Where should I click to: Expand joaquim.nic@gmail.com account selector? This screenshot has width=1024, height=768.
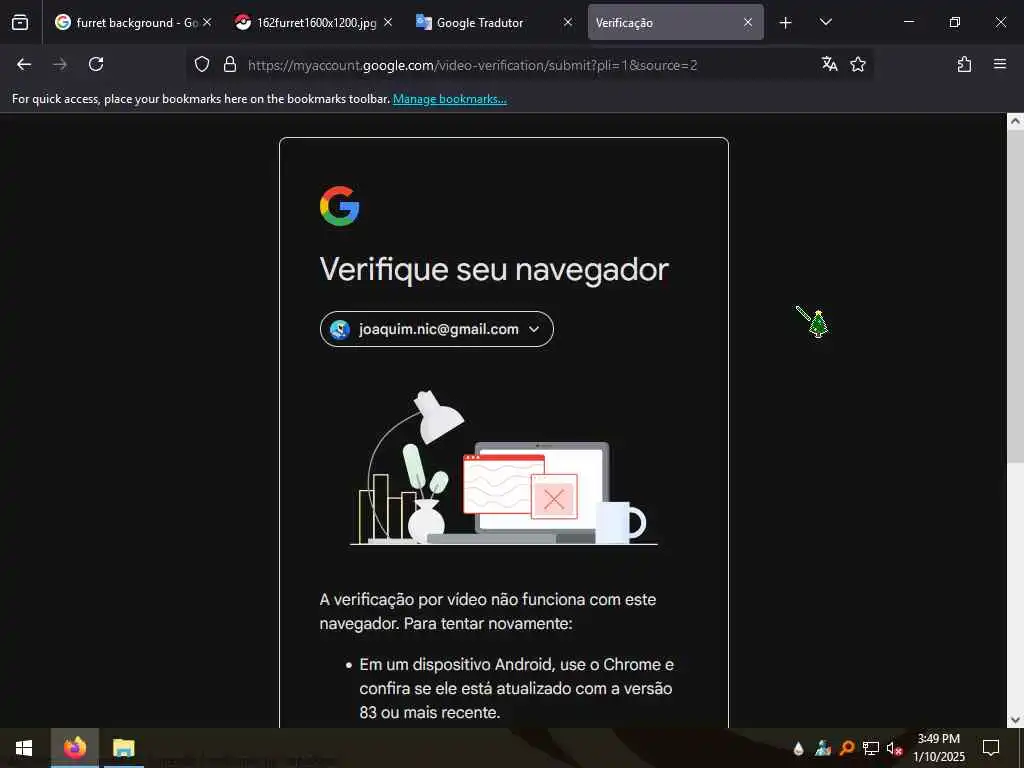436,329
